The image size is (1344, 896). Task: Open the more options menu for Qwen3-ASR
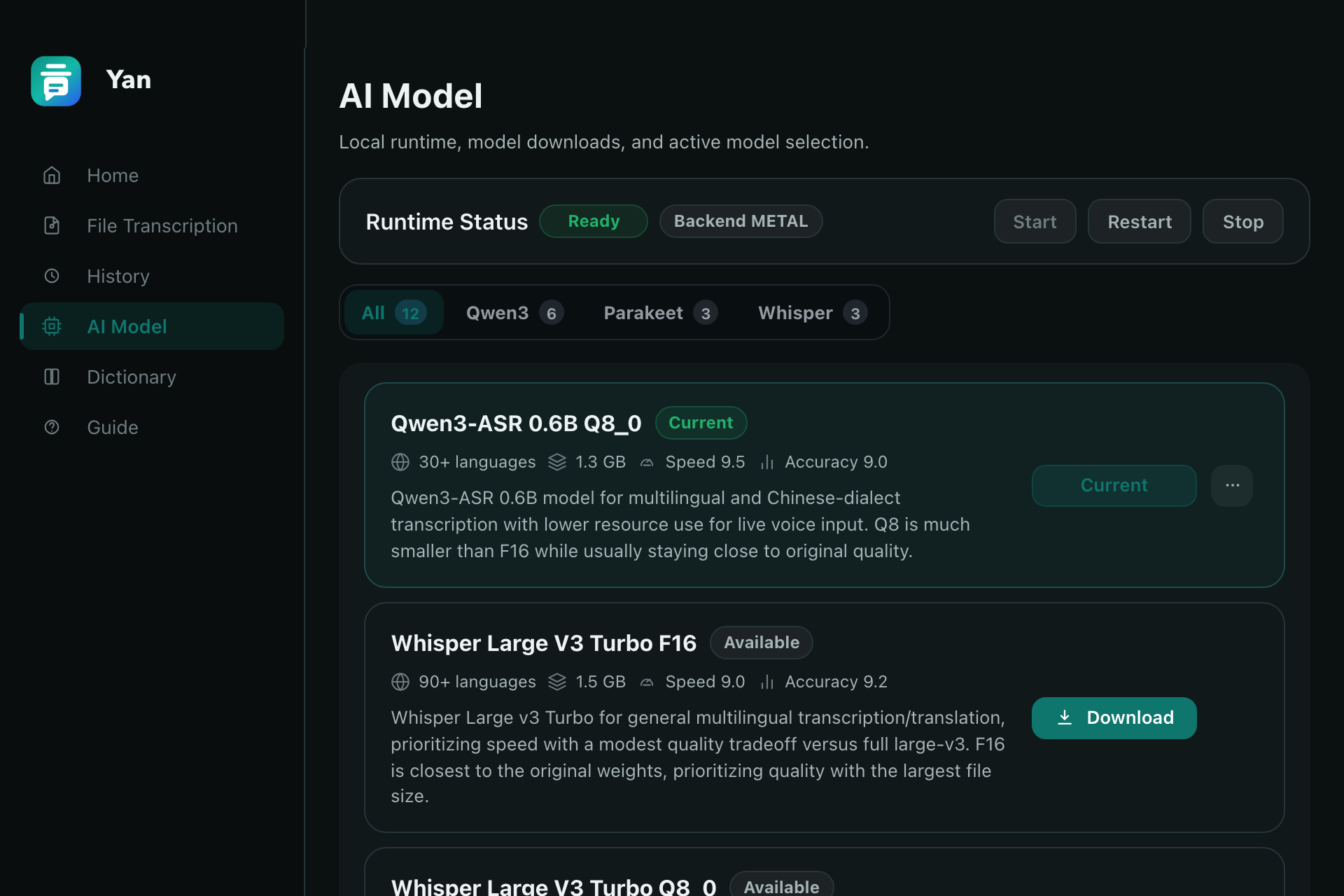pyautogui.click(x=1232, y=485)
